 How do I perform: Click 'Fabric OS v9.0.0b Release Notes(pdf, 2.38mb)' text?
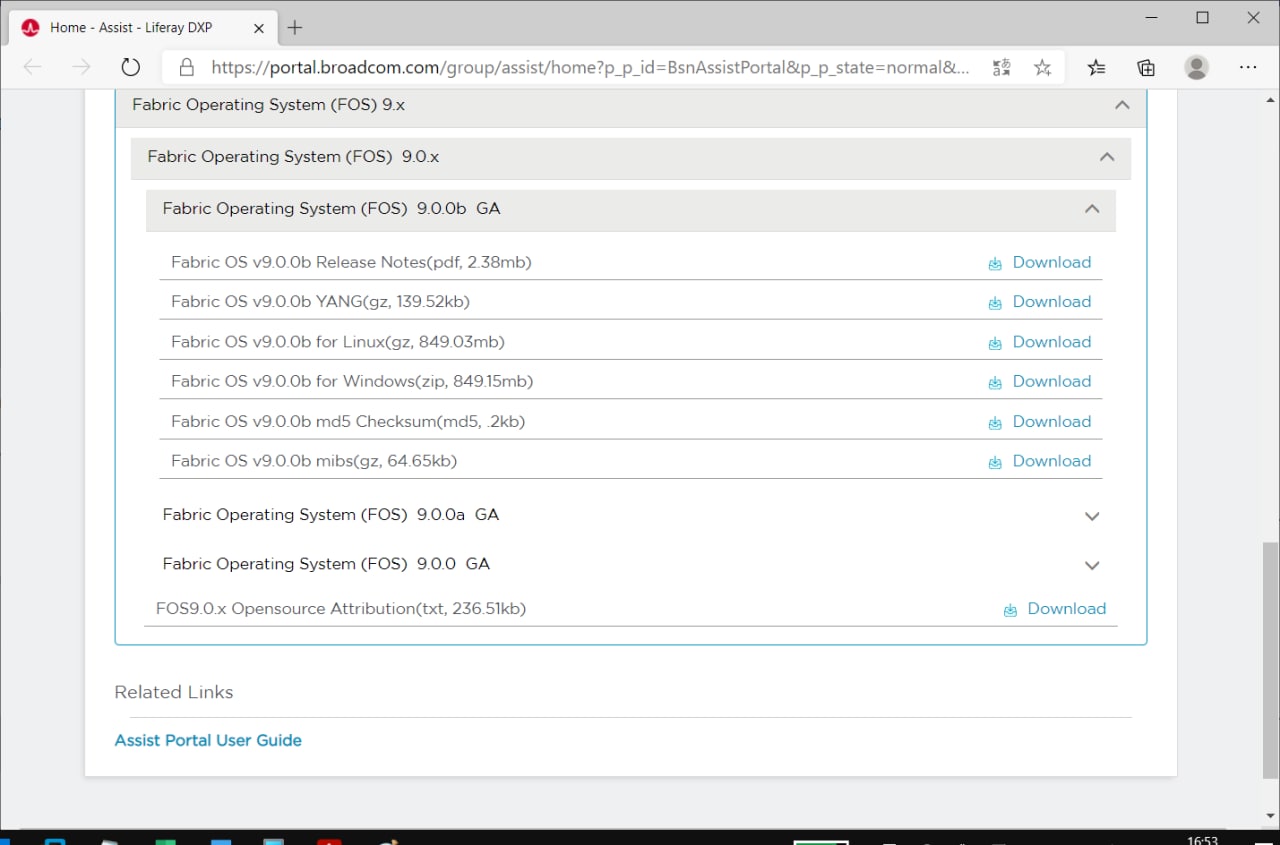351,262
